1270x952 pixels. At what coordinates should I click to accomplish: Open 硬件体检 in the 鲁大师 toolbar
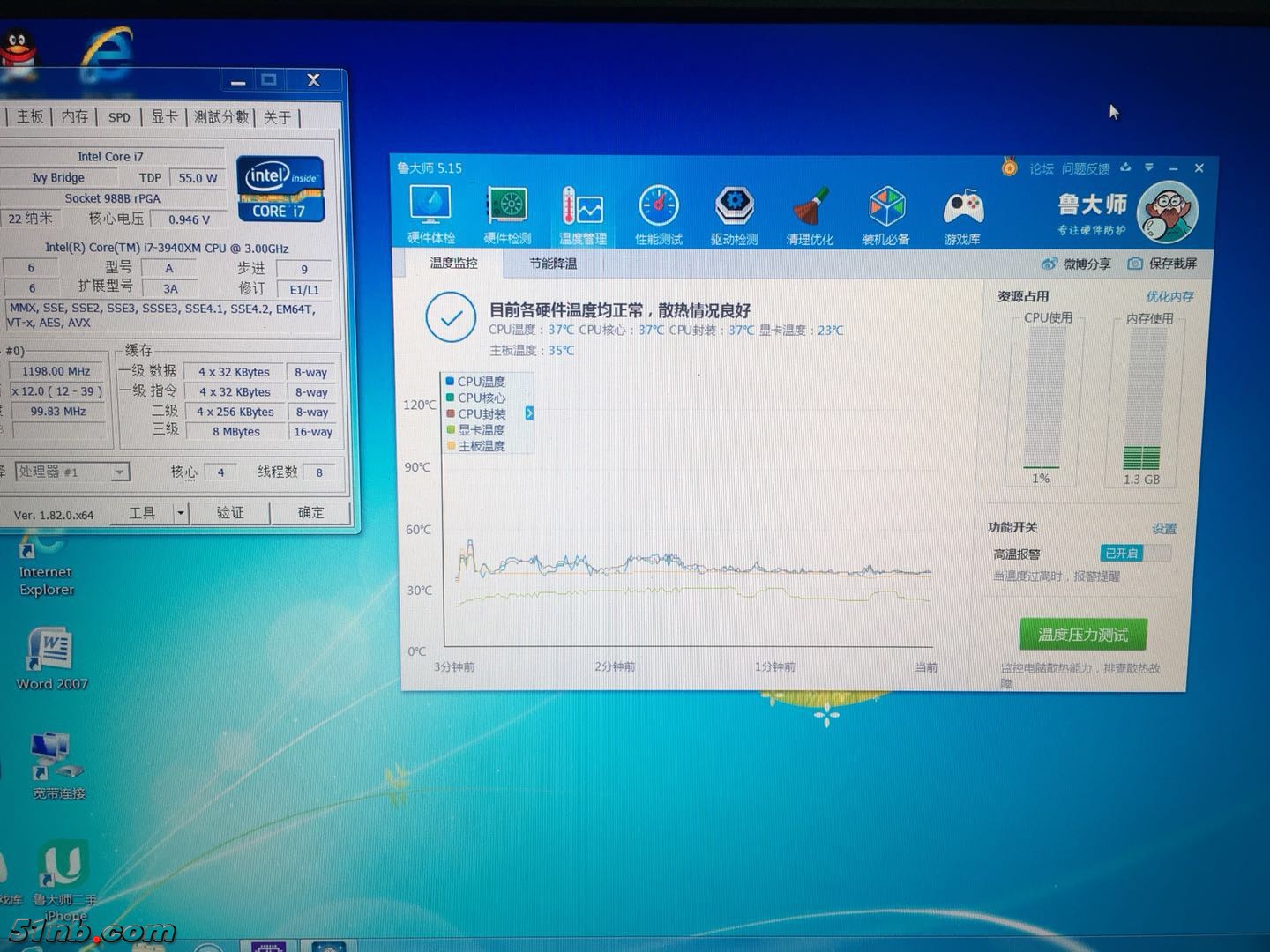[430, 215]
